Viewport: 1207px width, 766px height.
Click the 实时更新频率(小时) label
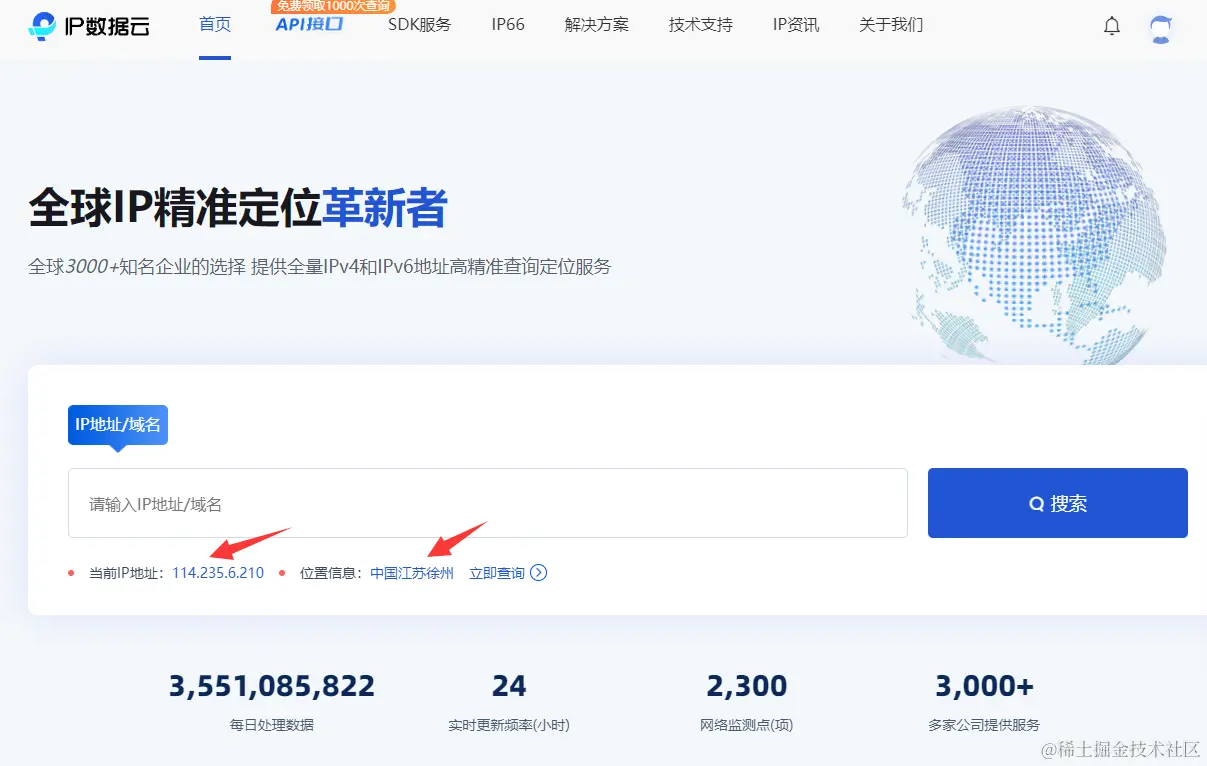[x=509, y=725]
